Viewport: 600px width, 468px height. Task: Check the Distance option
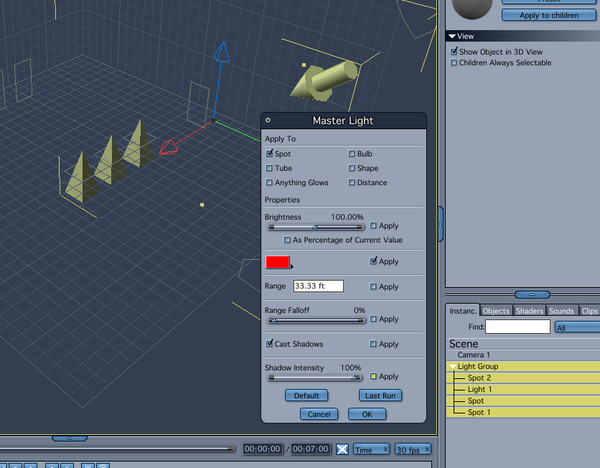[x=352, y=183]
